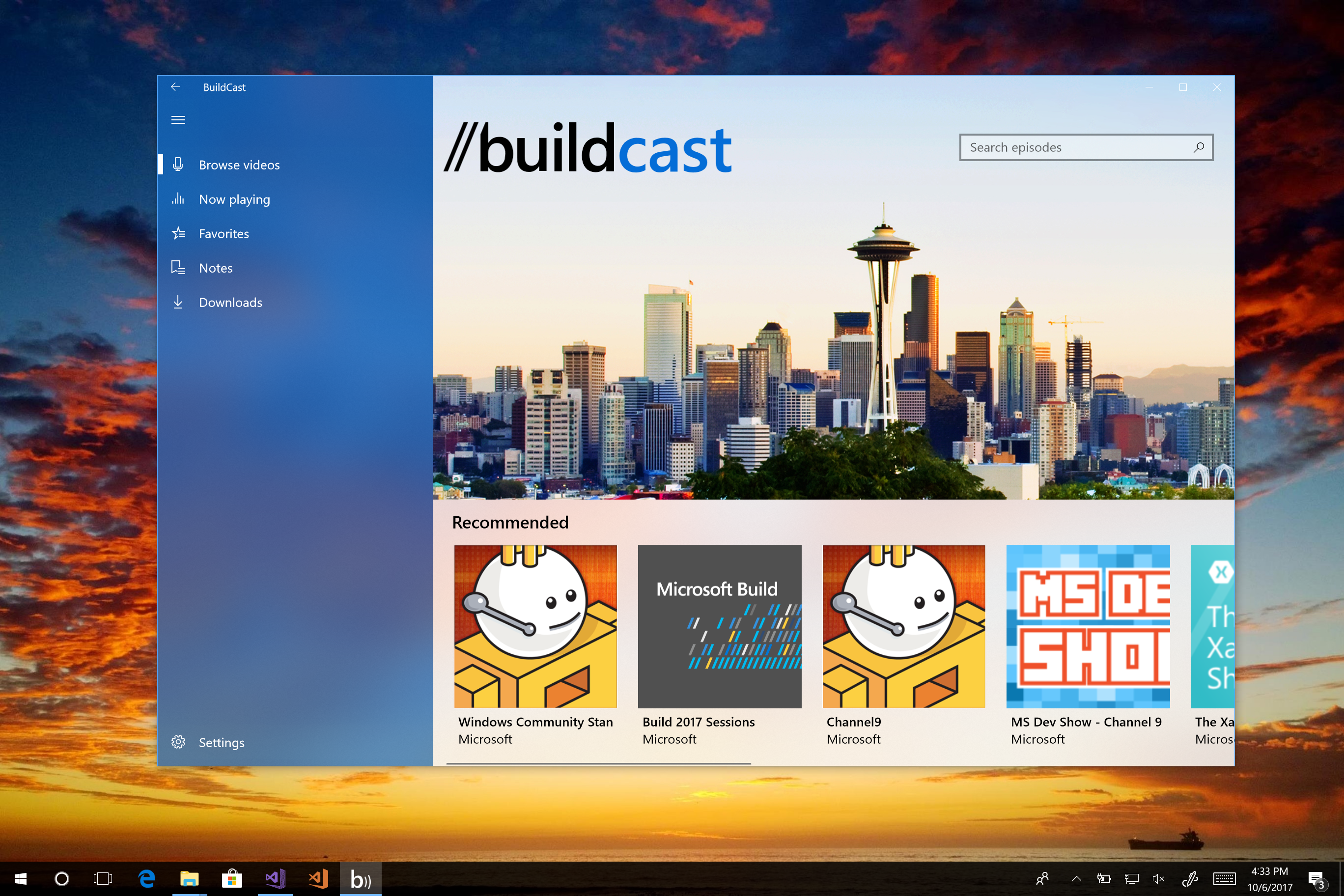Click the back arrow in title bar
This screenshot has height=896, width=1344.
coord(175,87)
